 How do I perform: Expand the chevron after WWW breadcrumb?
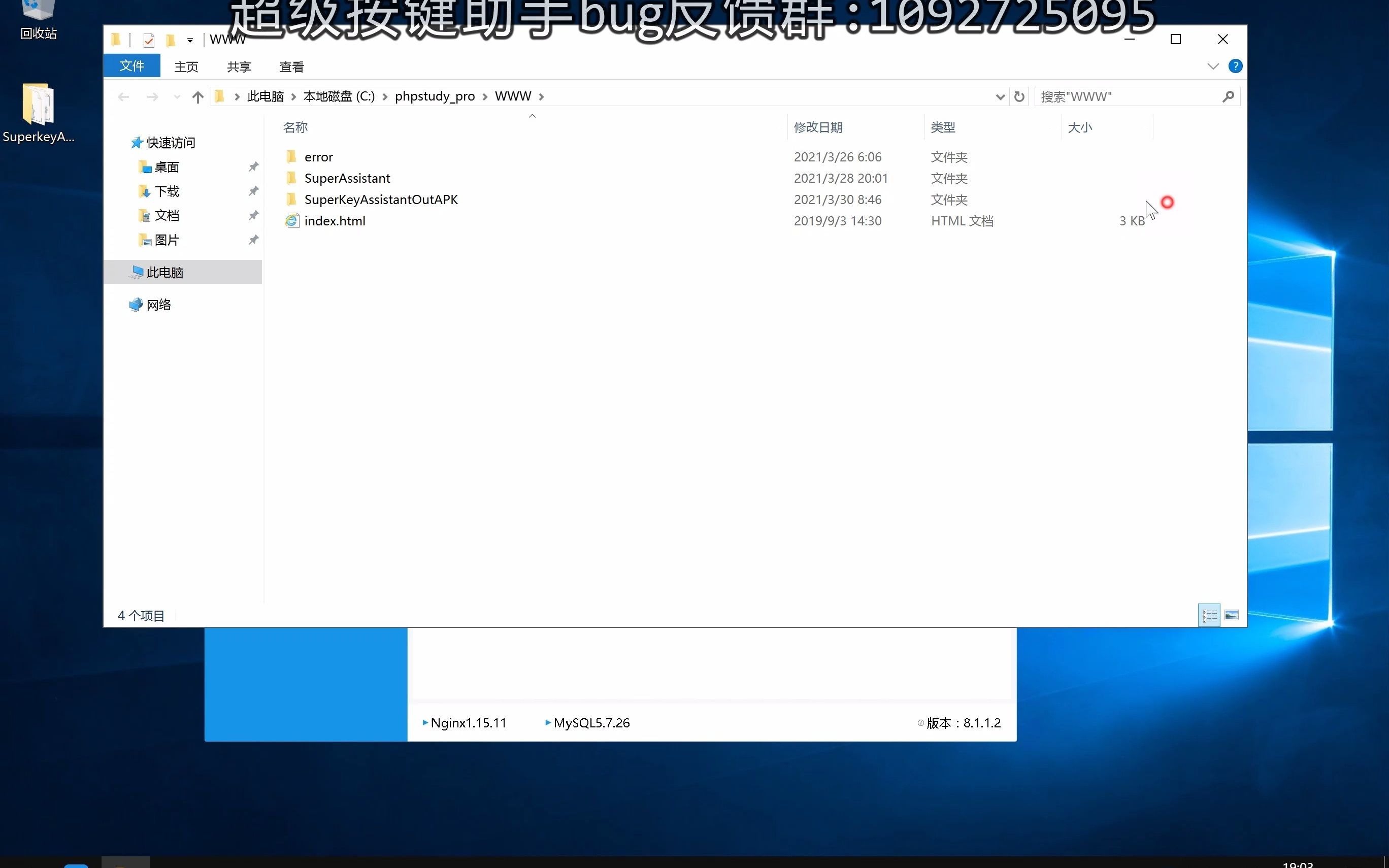pos(541,96)
